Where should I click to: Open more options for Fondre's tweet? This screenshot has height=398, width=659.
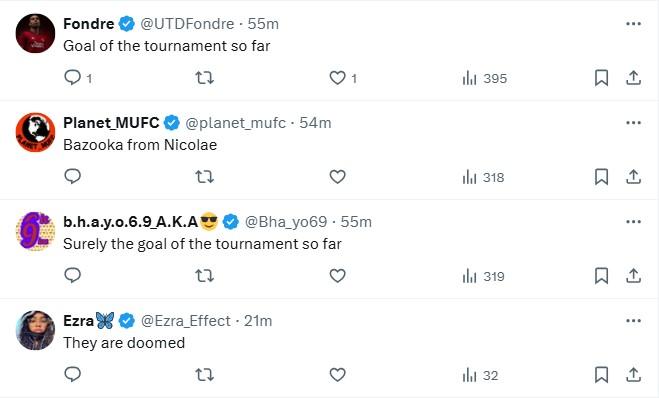633,24
